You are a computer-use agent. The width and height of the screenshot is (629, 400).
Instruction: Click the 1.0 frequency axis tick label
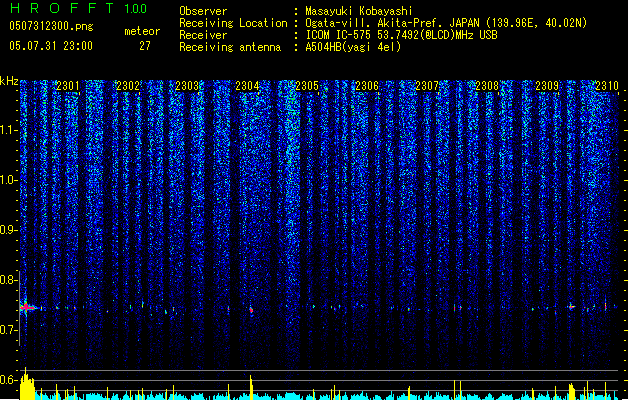8,180
